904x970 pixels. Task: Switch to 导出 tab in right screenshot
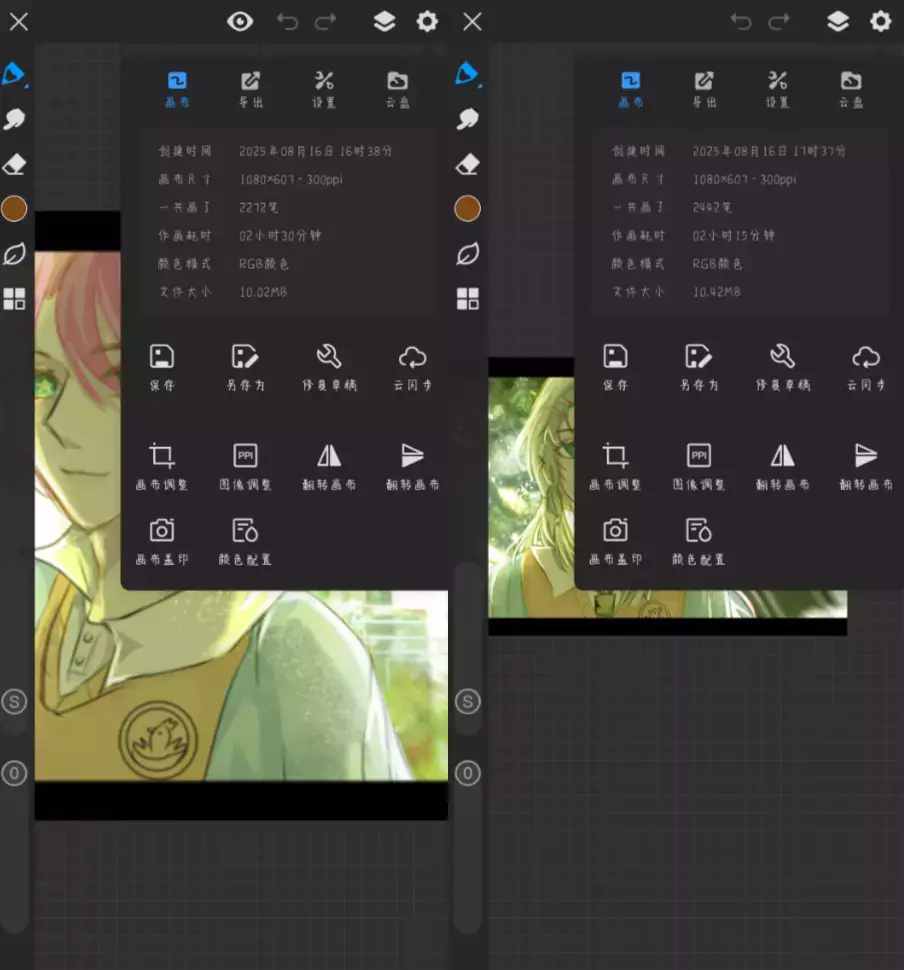click(x=704, y=90)
